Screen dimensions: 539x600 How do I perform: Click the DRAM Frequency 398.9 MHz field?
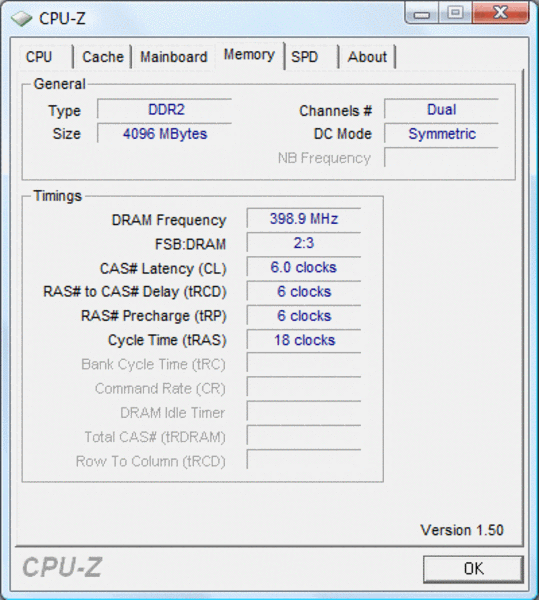click(304, 218)
